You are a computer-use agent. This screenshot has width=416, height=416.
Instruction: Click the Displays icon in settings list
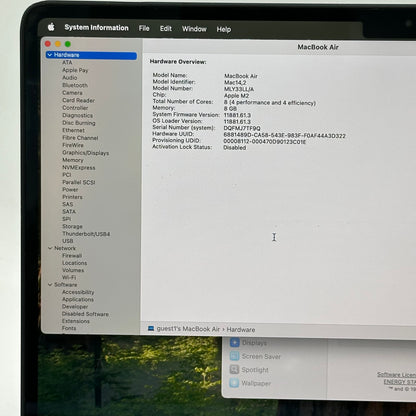tap(235, 343)
